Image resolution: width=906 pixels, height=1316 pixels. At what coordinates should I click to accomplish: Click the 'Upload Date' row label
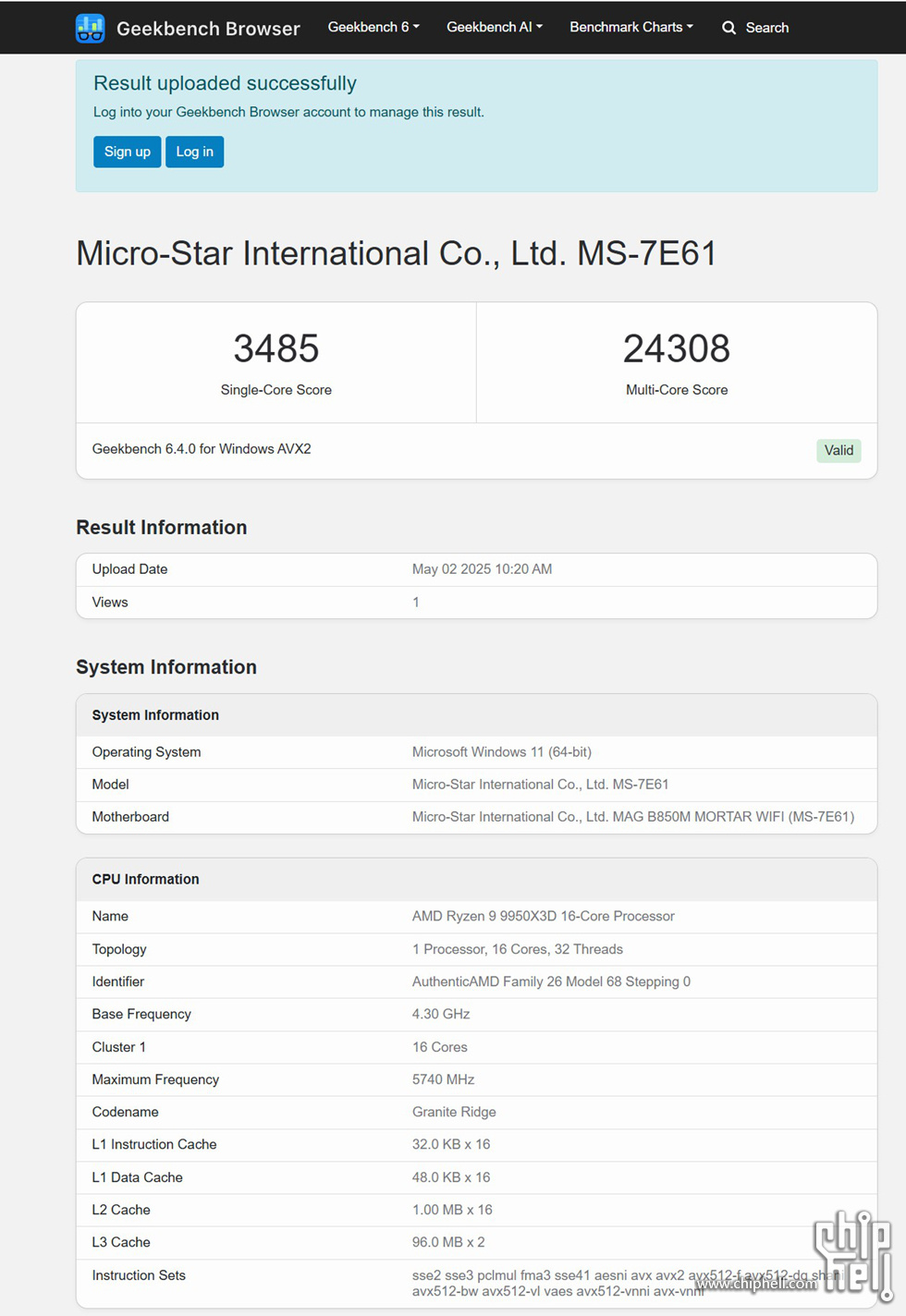[x=129, y=569]
